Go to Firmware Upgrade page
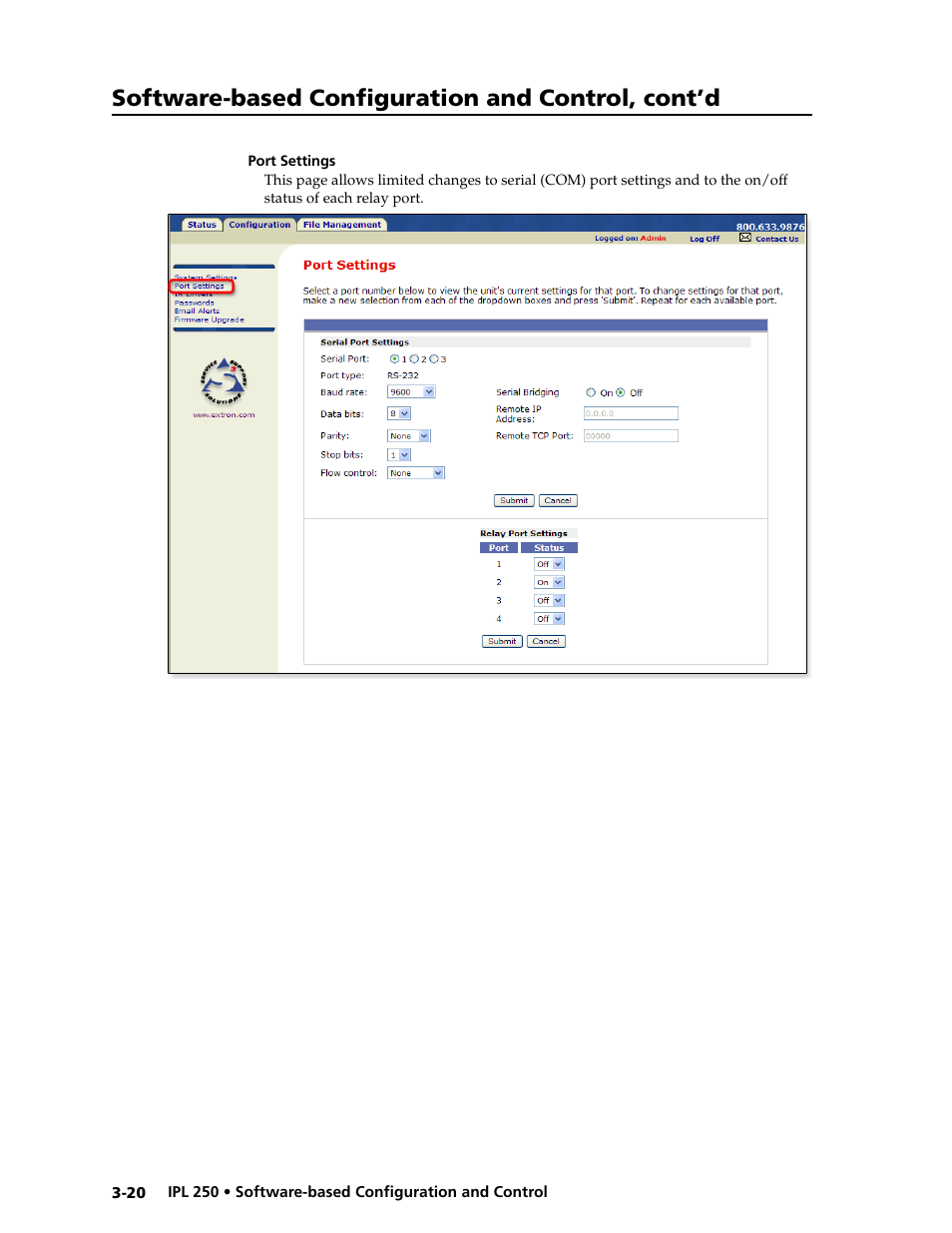The height and width of the screenshot is (1233, 952). (210, 320)
